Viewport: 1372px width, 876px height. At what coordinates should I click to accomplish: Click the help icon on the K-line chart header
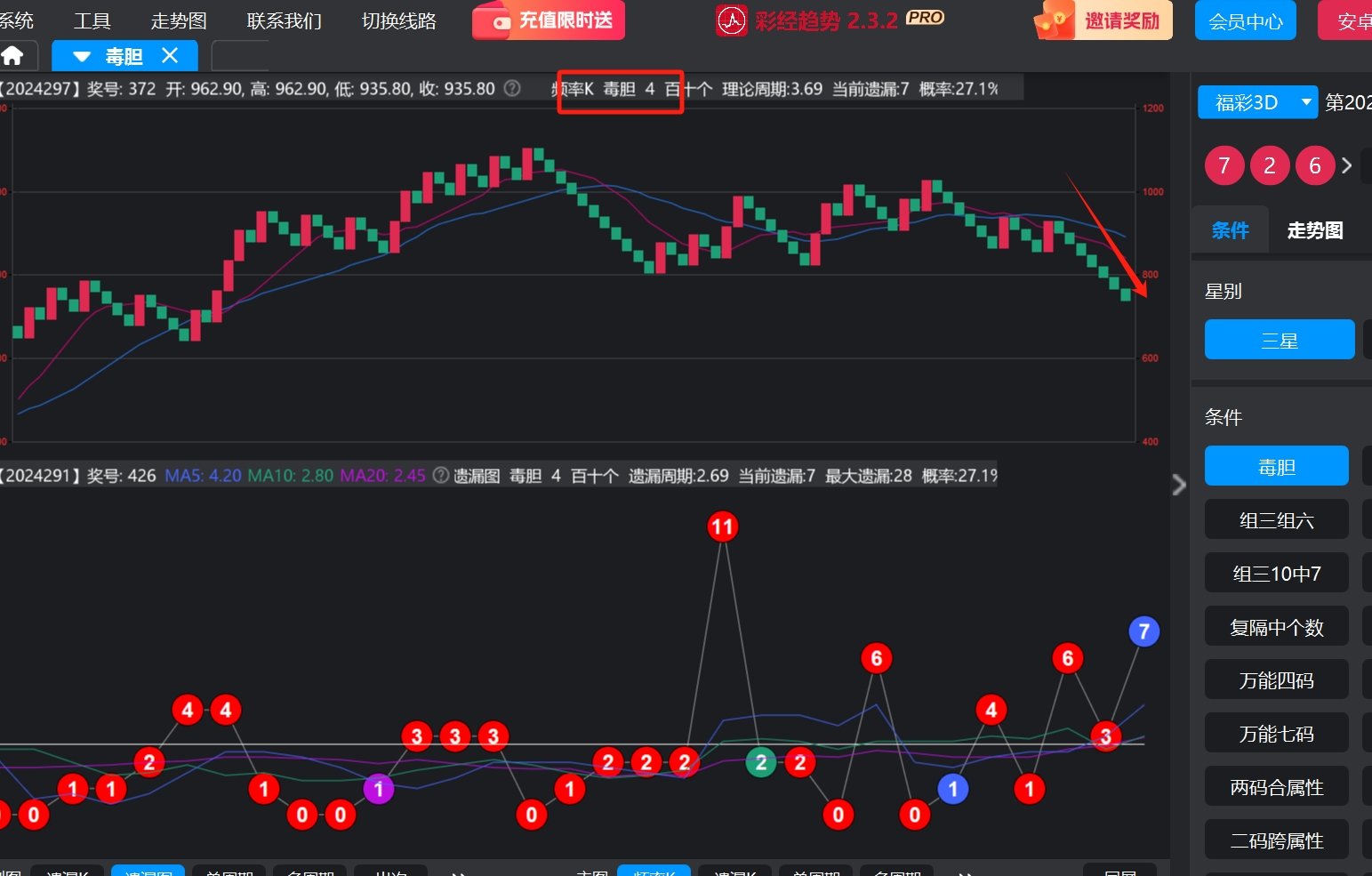(x=512, y=89)
